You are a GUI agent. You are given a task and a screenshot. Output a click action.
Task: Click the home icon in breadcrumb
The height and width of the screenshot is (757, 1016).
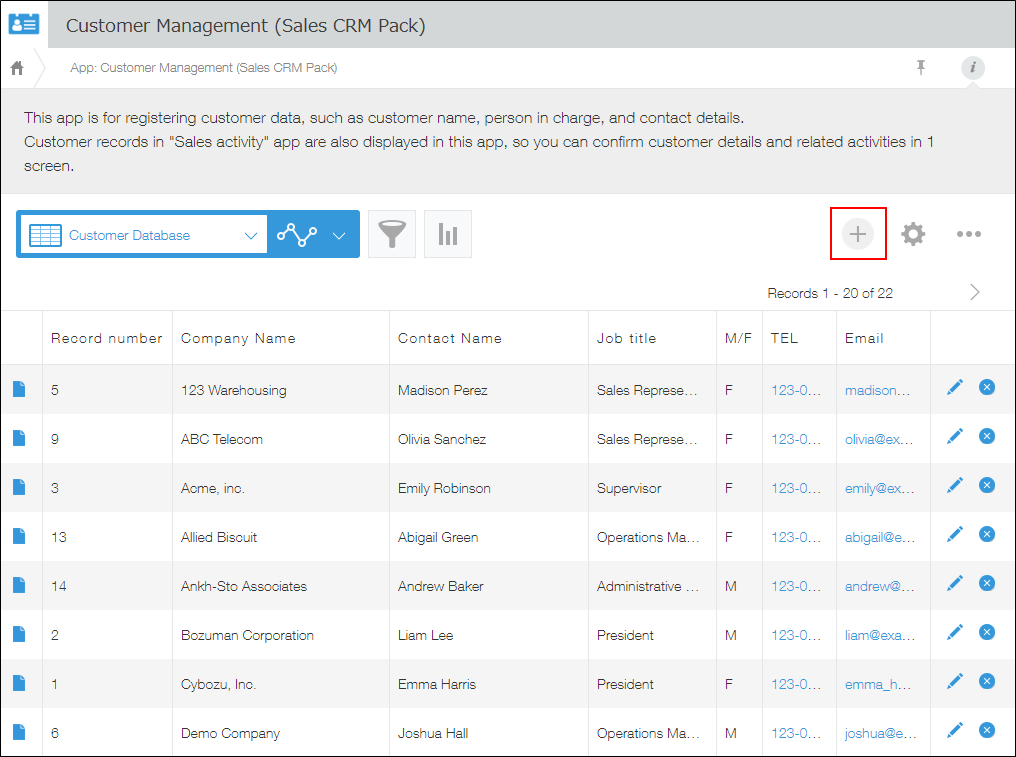(x=17, y=67)
